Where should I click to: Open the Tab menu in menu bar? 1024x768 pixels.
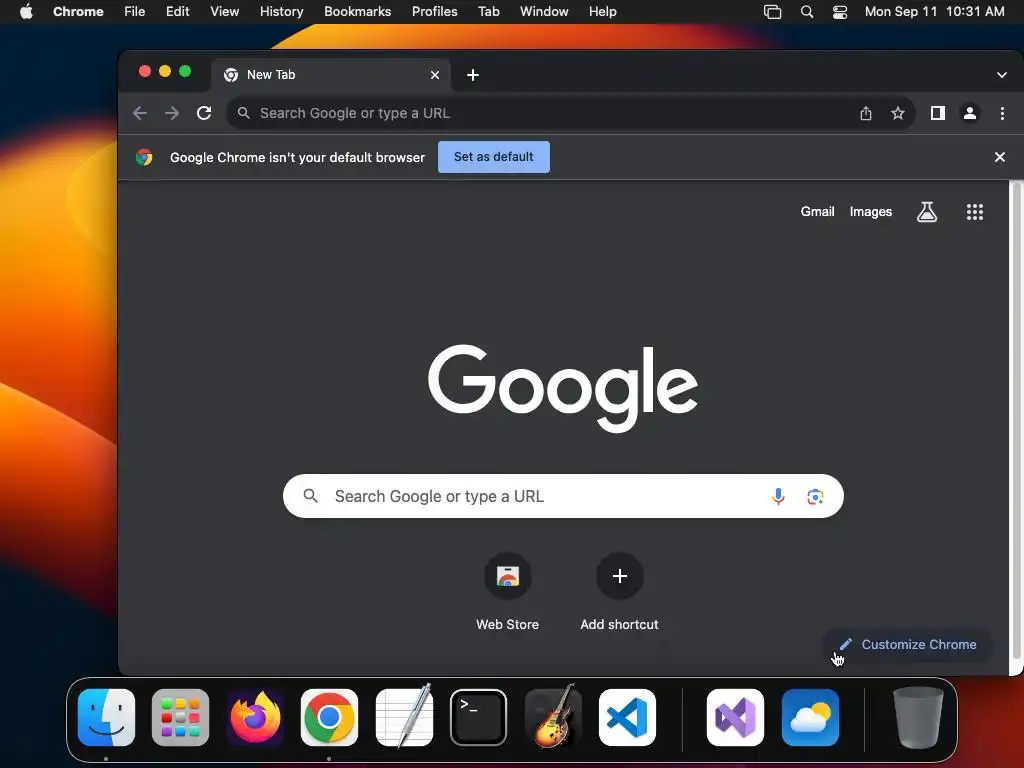click(488, 11)
